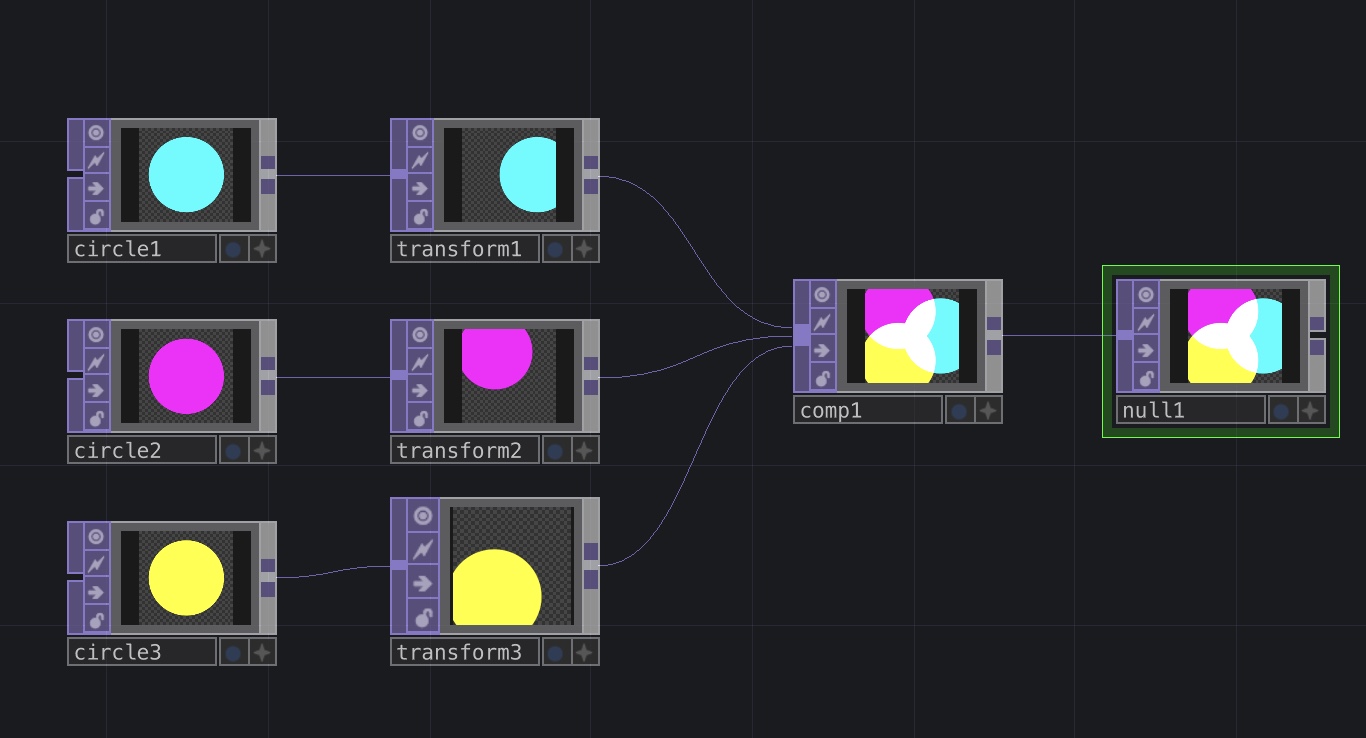This screenshot has width=1366, height=738.
Task: Lock the transform1 node with its padlock
Action: click(420, 216)
